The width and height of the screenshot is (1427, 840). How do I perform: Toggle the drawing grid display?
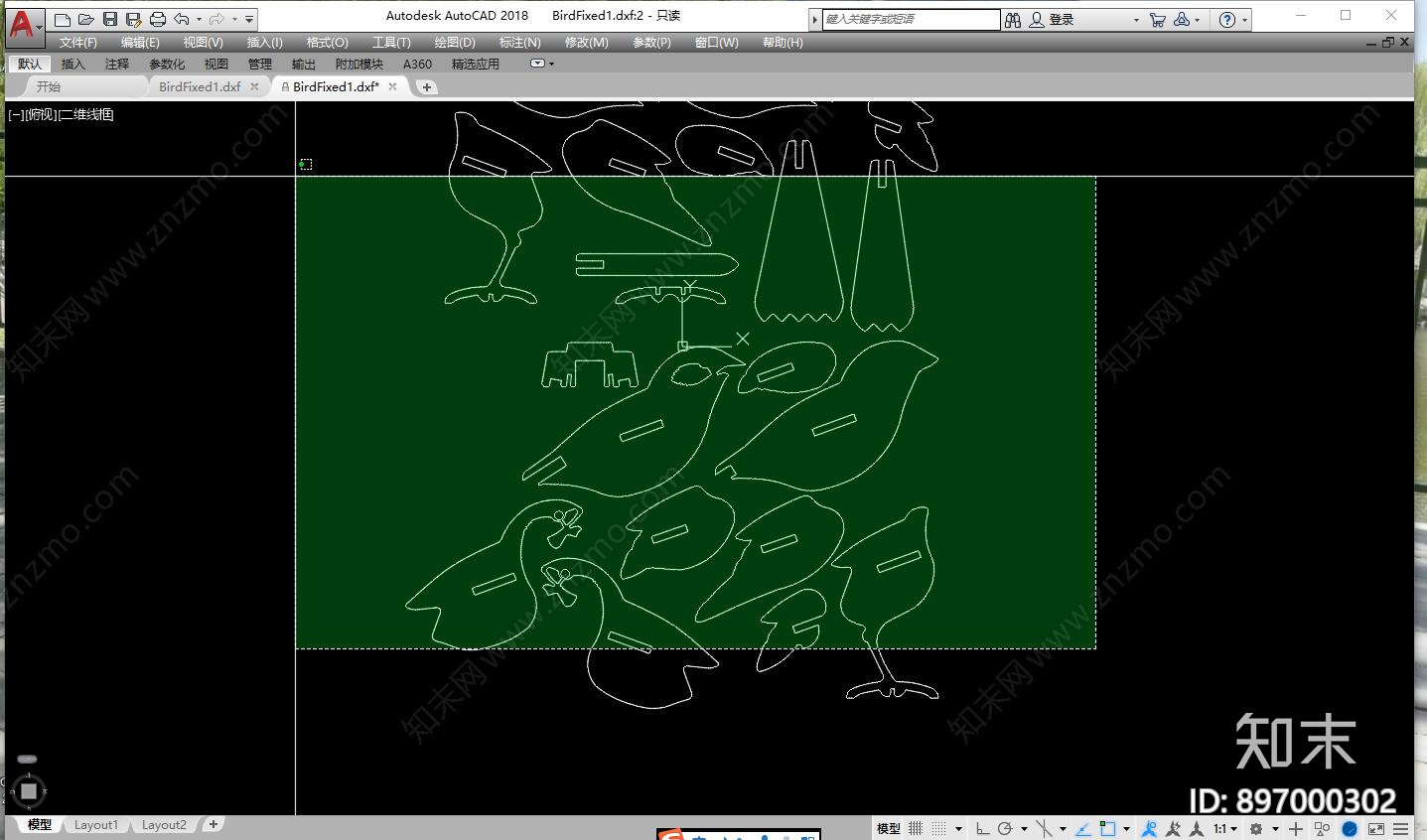pos(916,828)
